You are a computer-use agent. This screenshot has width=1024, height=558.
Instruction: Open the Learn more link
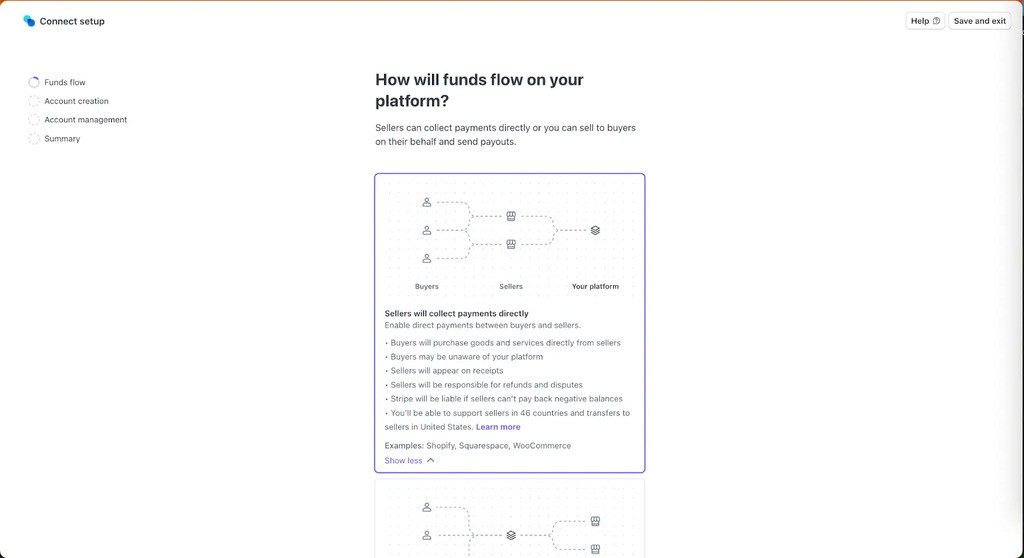tap(498, 427)
